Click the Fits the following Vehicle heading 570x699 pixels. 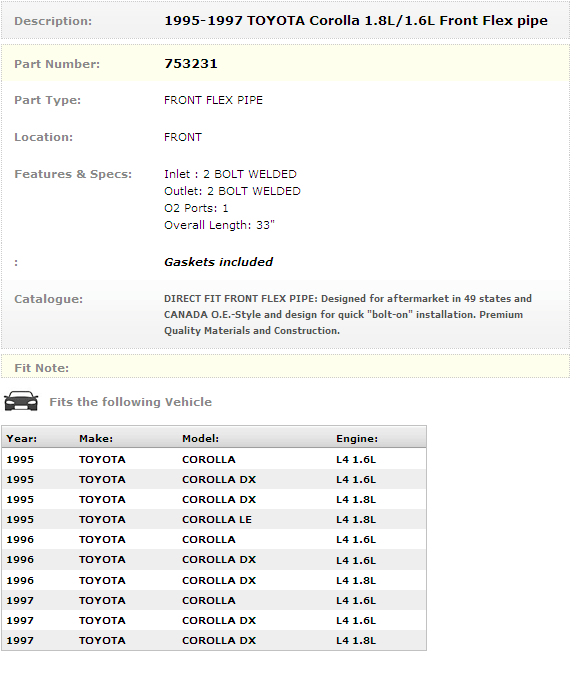click(x=131, y=402)
